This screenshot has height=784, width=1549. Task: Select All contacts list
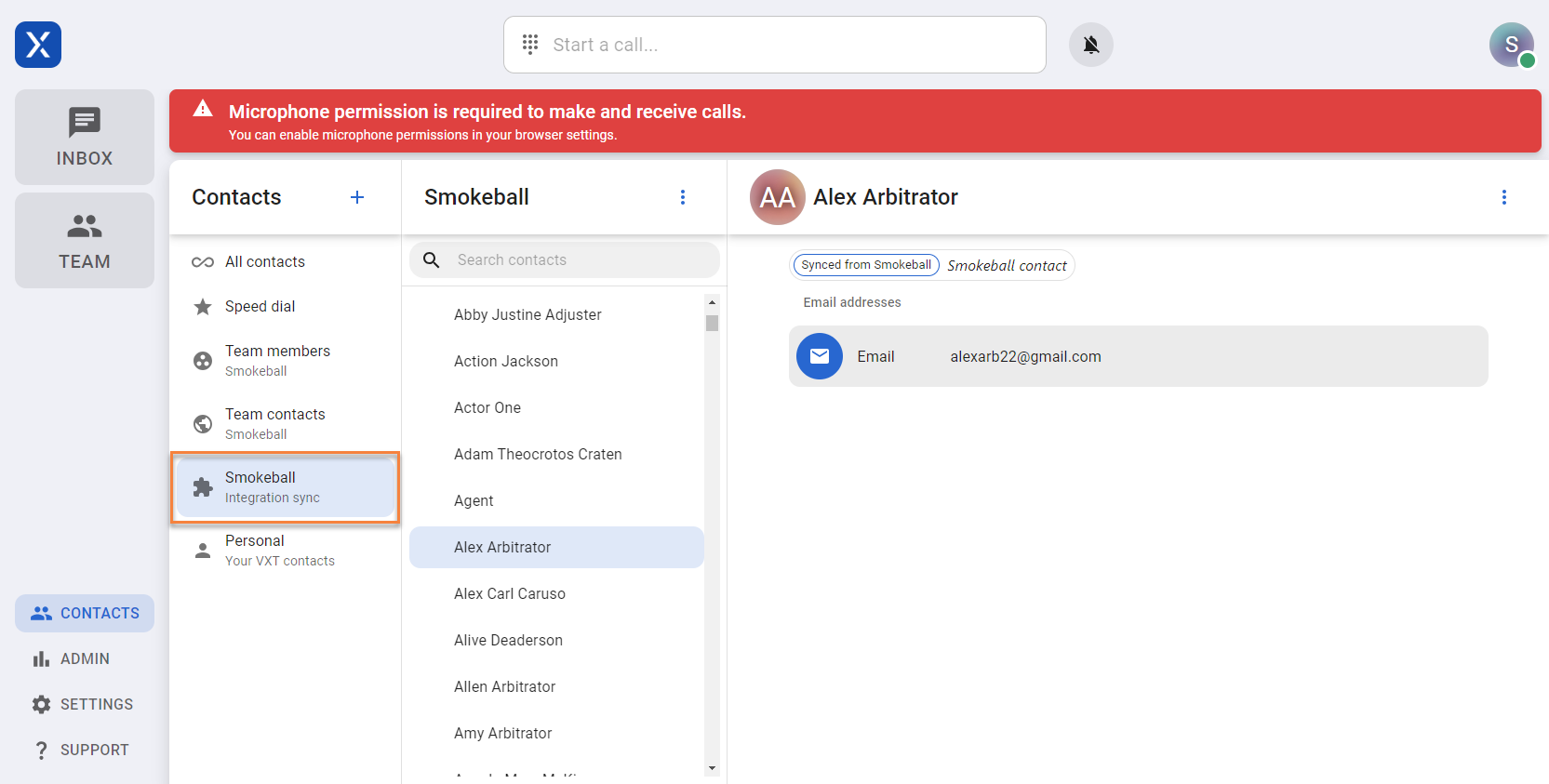[x=285, y=261]
